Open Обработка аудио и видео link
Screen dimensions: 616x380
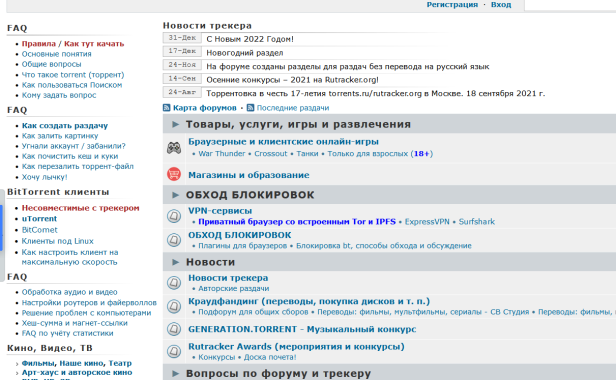coord(70,292)
